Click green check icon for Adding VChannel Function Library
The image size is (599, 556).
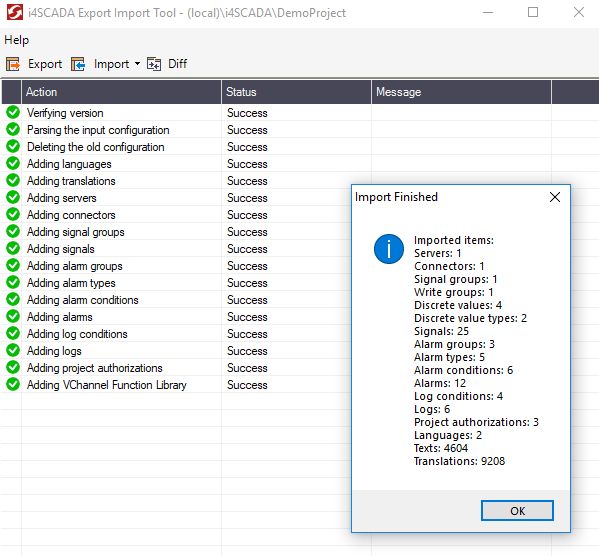(13, 384)
